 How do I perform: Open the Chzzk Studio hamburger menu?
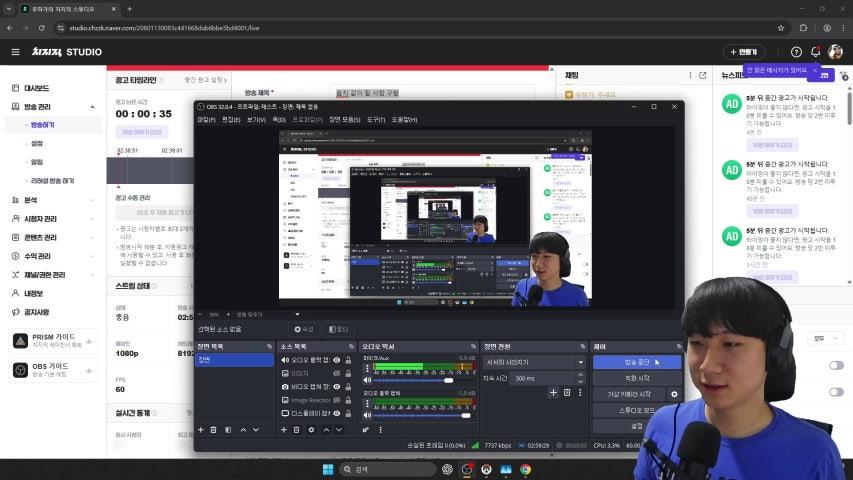[15, 52]
